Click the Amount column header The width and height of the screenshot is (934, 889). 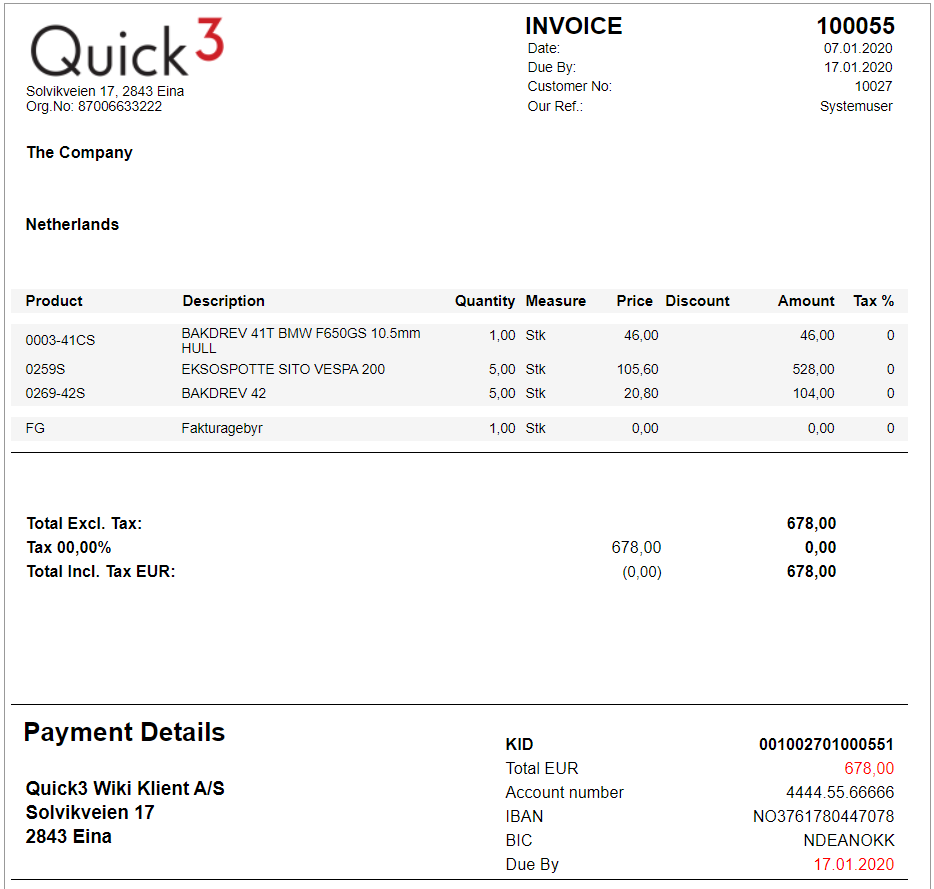pyautogui.click(x=806, y=301)
